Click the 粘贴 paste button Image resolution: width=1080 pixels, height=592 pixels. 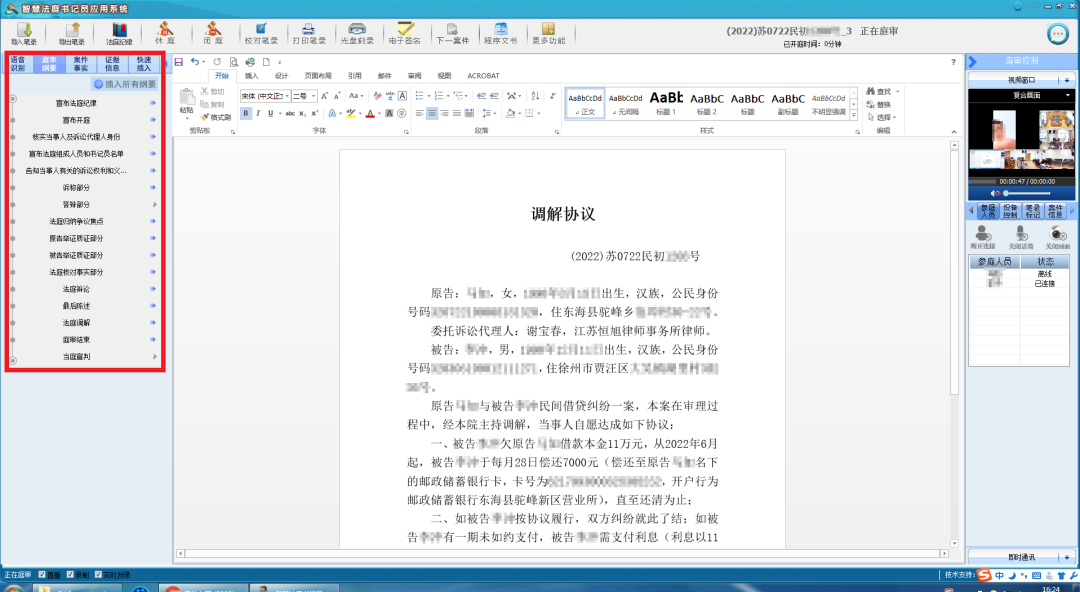pyautogui.click(x=187, y=102)
